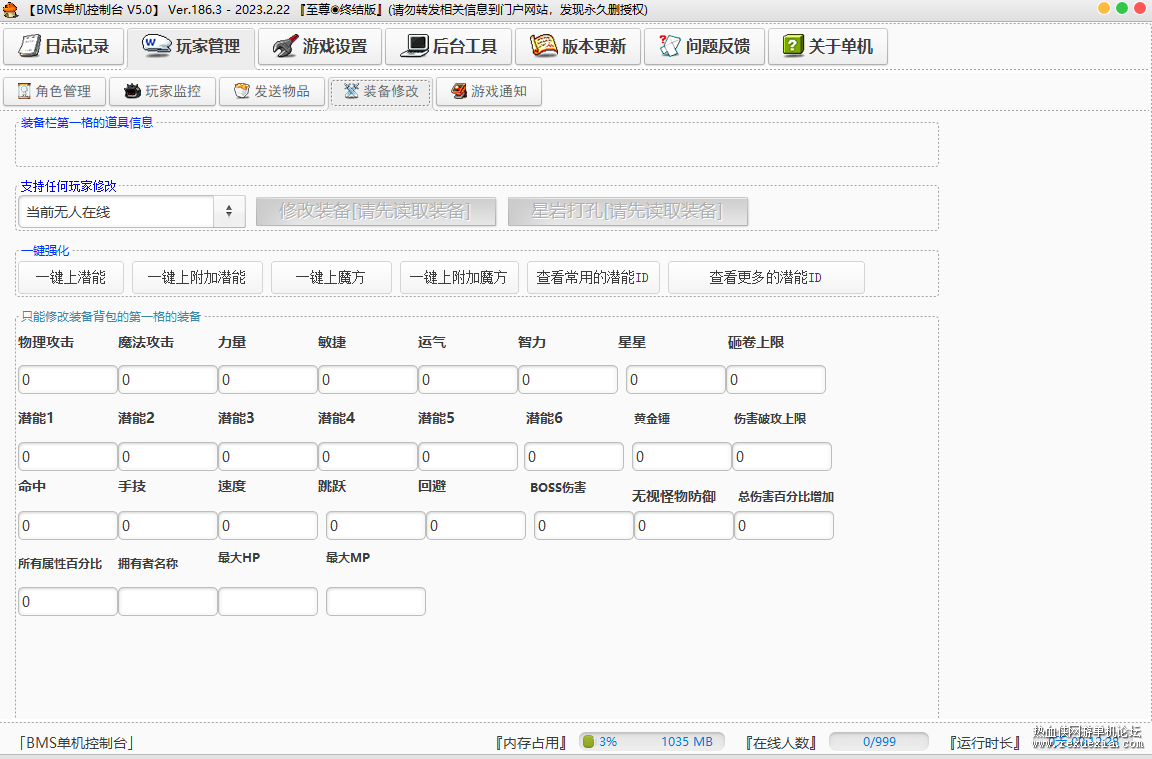Click the 运气 input field

point(467,380)
